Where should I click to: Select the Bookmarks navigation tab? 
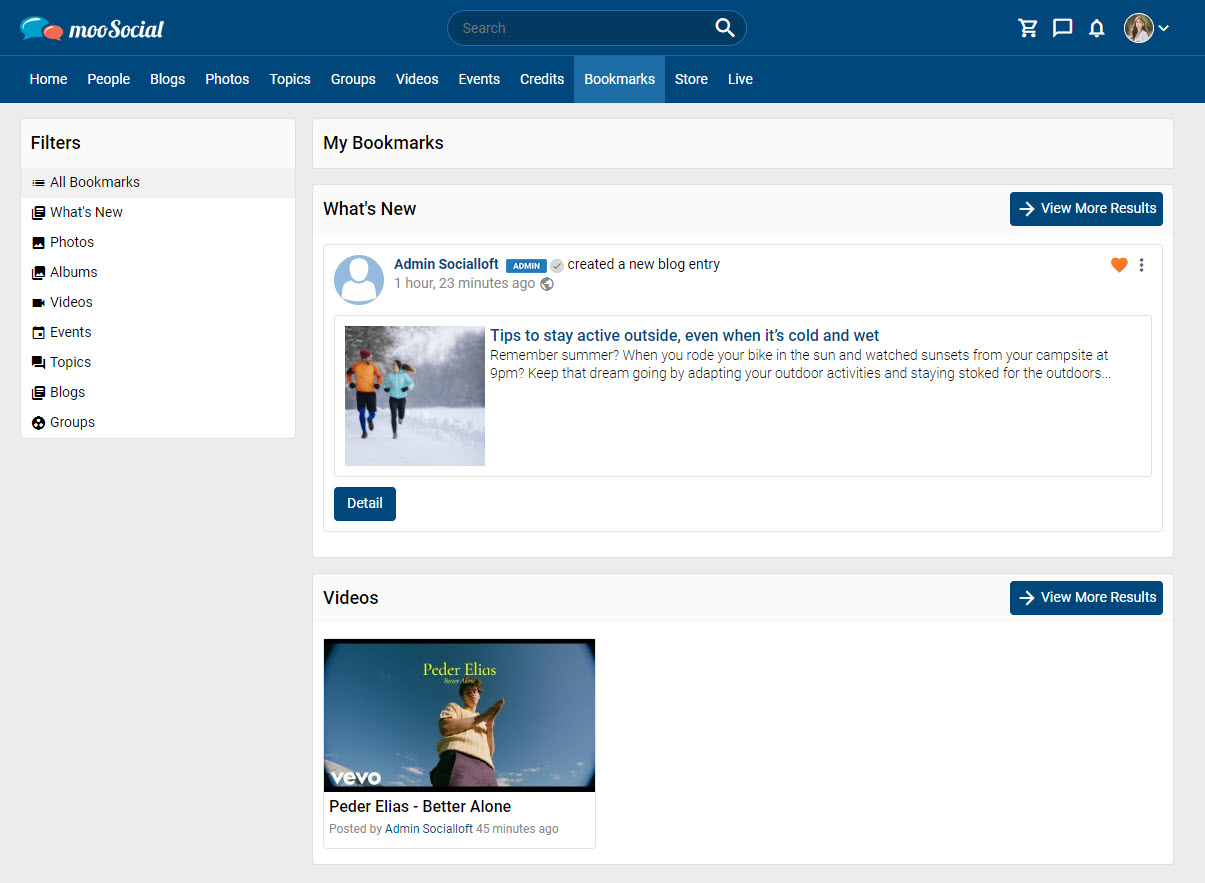(x=620, y=79)
